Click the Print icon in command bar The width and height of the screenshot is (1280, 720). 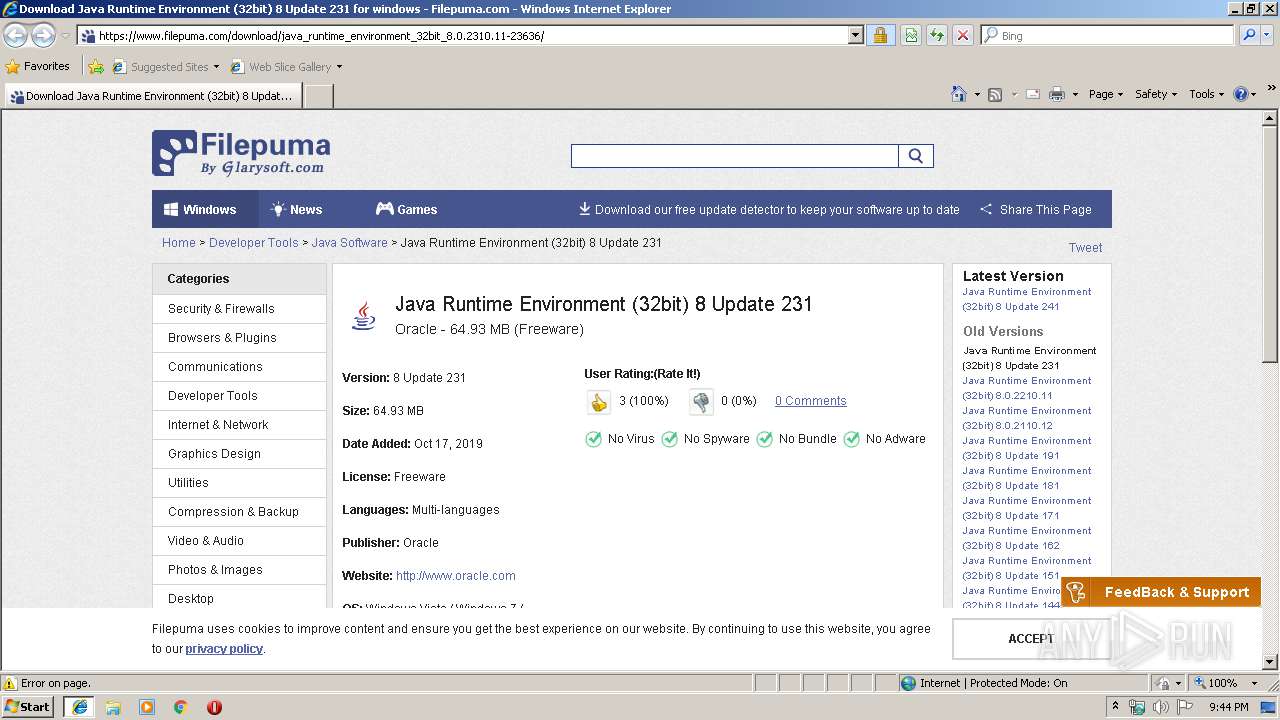tap(1057, 94)
